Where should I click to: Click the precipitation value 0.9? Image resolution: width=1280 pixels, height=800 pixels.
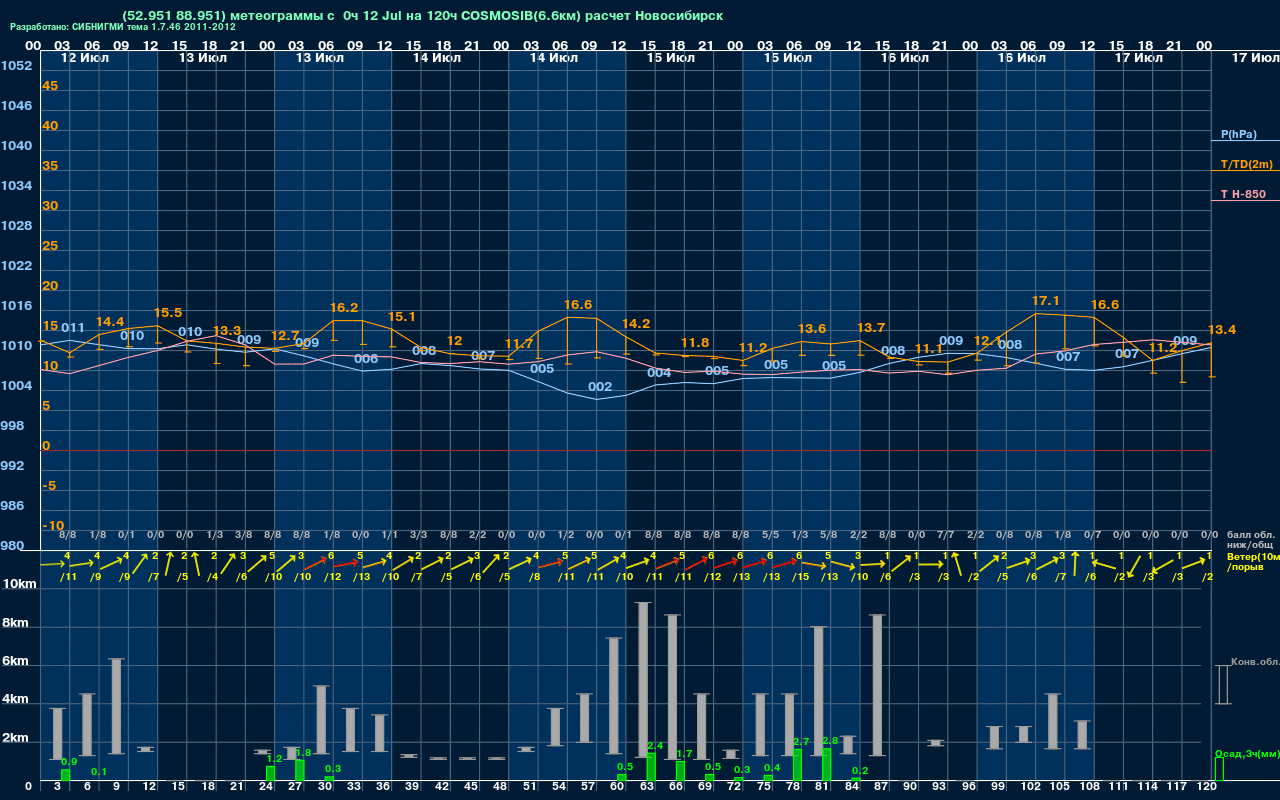69,762
